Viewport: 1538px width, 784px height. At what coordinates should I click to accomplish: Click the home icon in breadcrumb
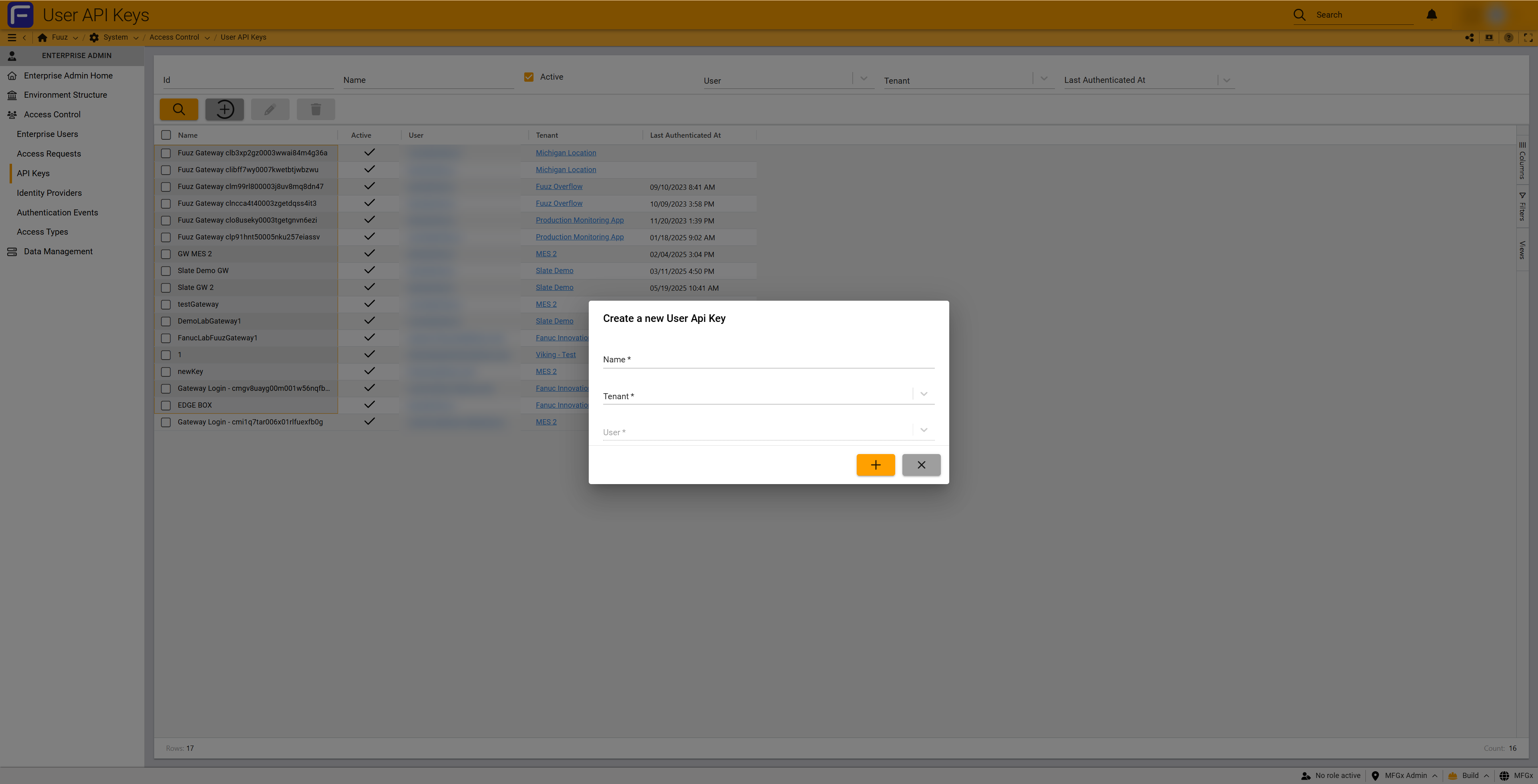tap(42, 37)
